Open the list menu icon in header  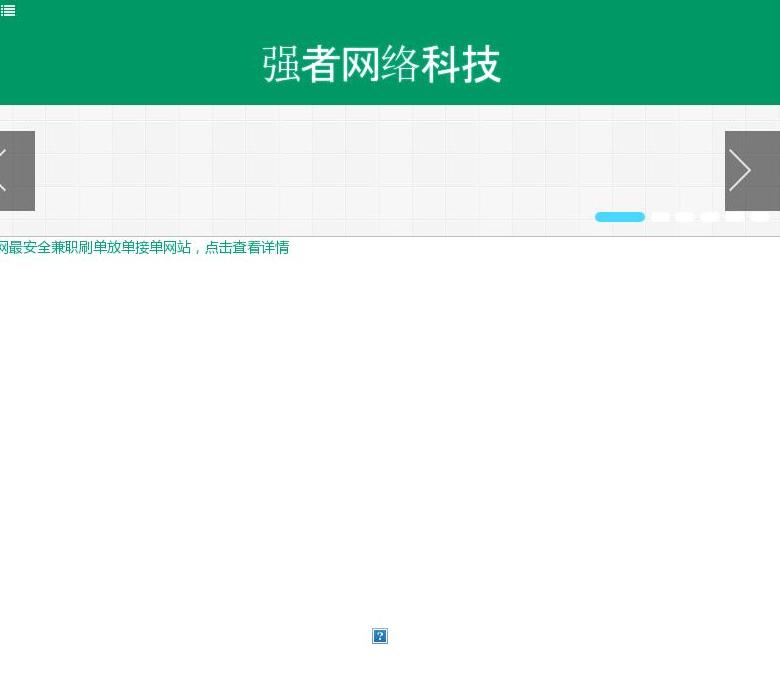pos(7,10)
